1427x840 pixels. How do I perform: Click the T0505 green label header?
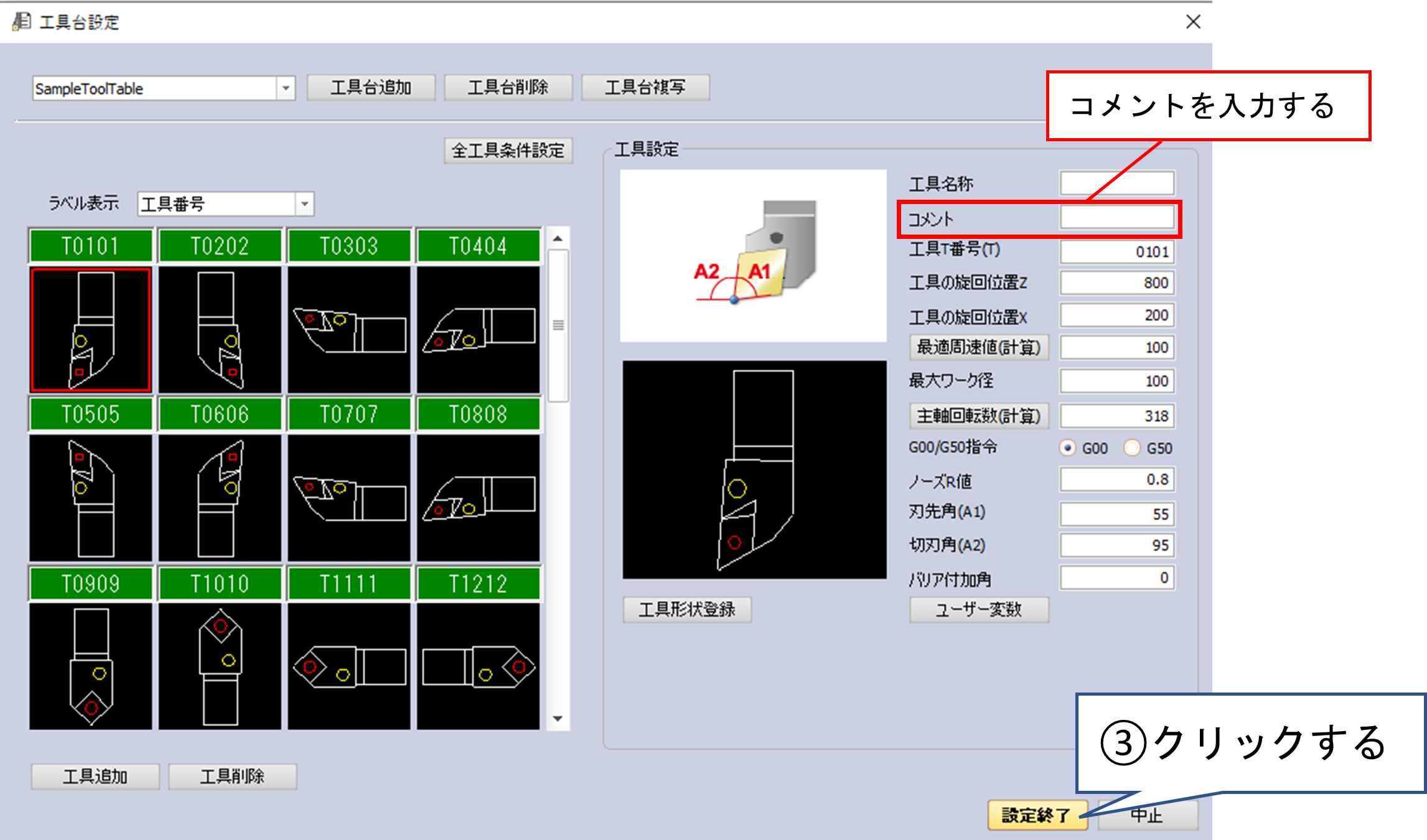(91, 414)
